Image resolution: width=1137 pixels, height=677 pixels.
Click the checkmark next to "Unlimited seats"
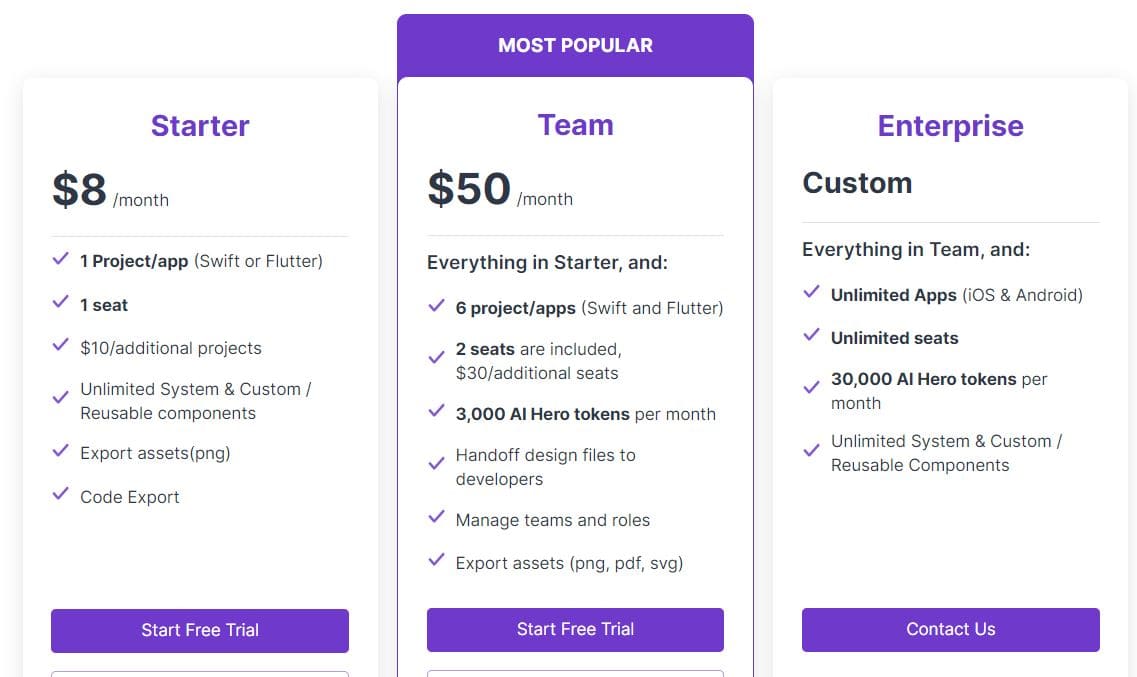tap(810, 337)
